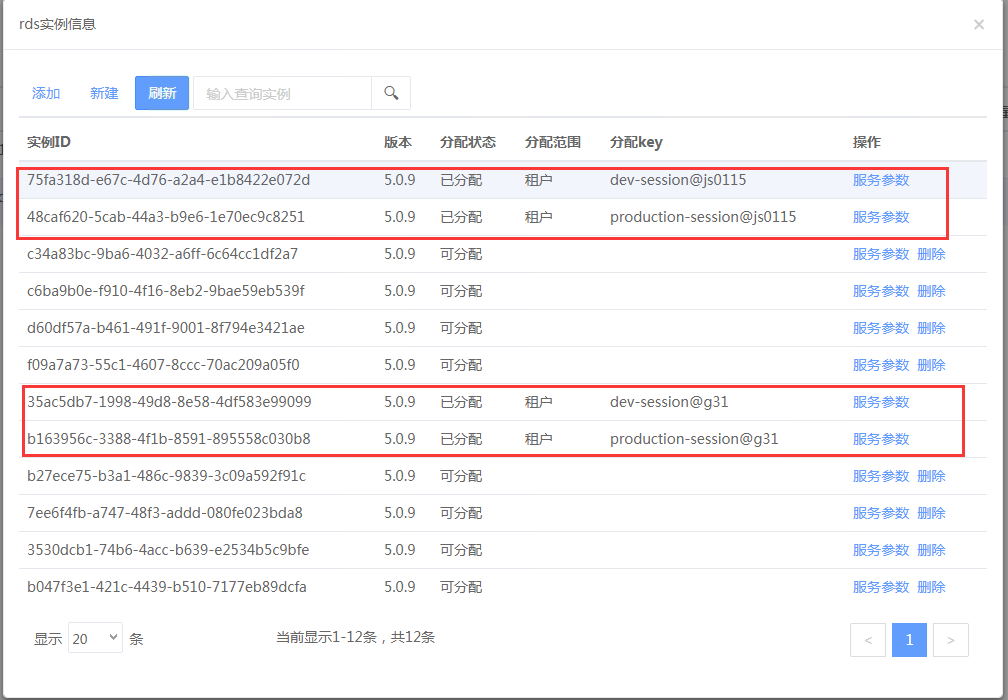Click the 刷新 button
The height and width of the screenshot is (700, 1008).
[162, 93]
